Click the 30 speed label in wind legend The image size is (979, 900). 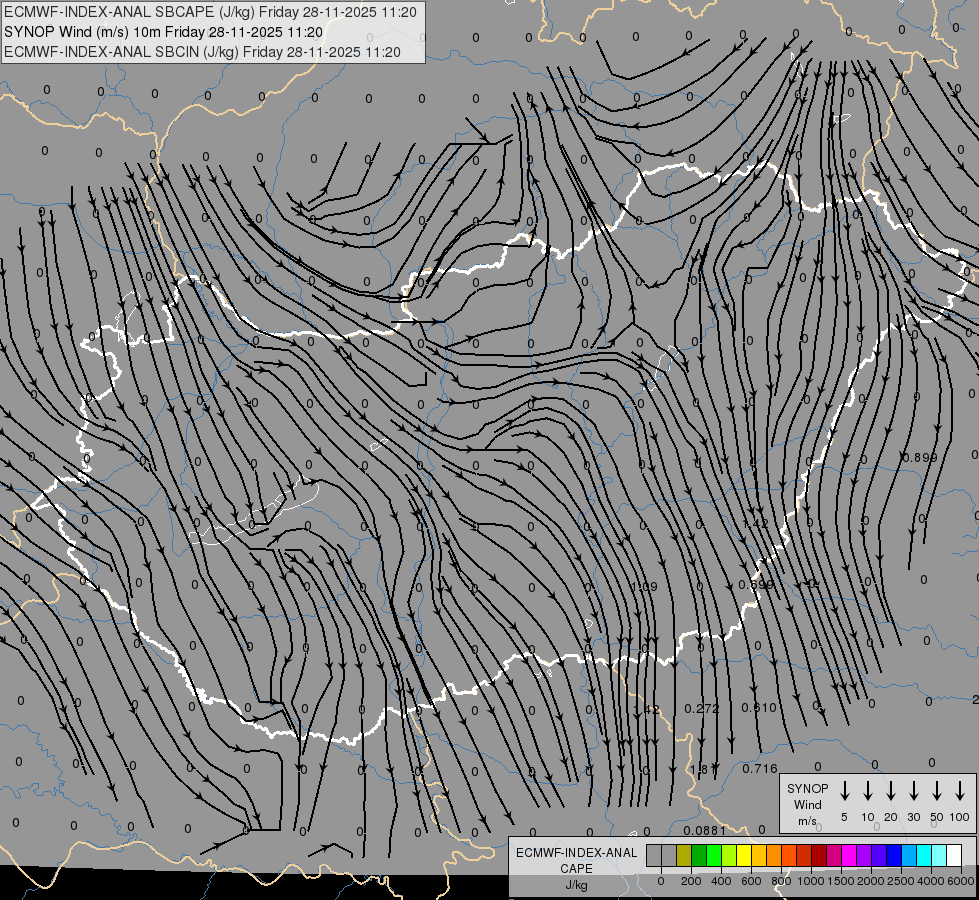(913, 817)
